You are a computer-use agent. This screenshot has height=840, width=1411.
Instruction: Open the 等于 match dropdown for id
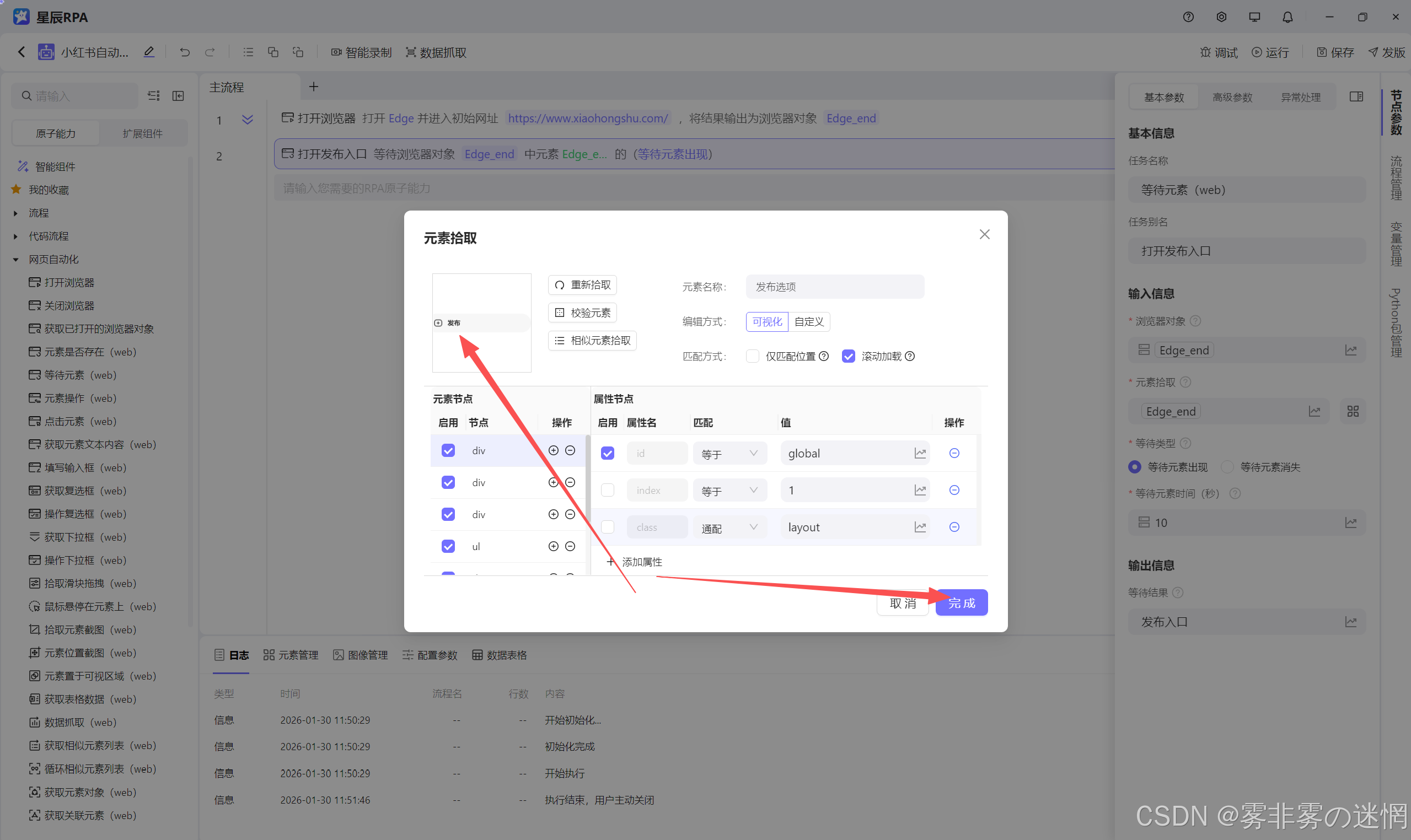click(x=729, y=454)
